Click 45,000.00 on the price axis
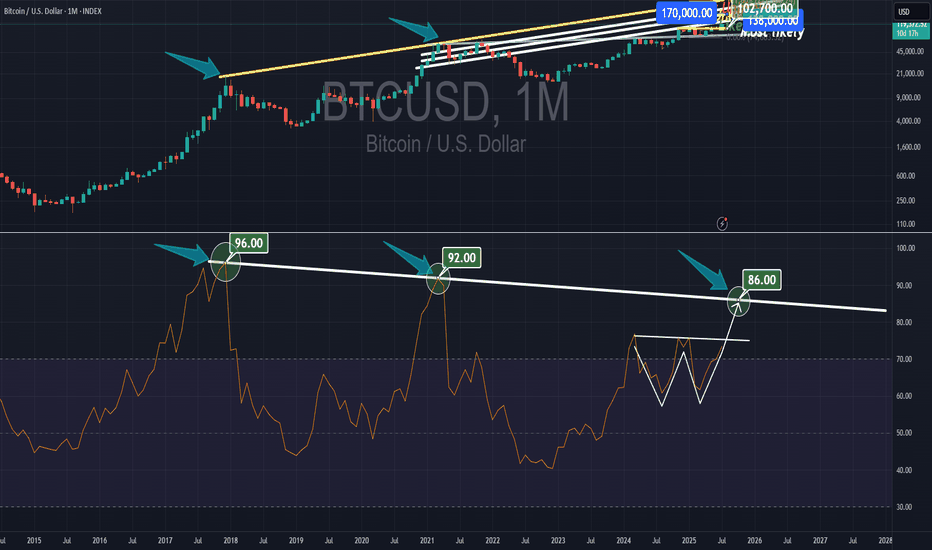The image size is (932, 550). (909, 52)
